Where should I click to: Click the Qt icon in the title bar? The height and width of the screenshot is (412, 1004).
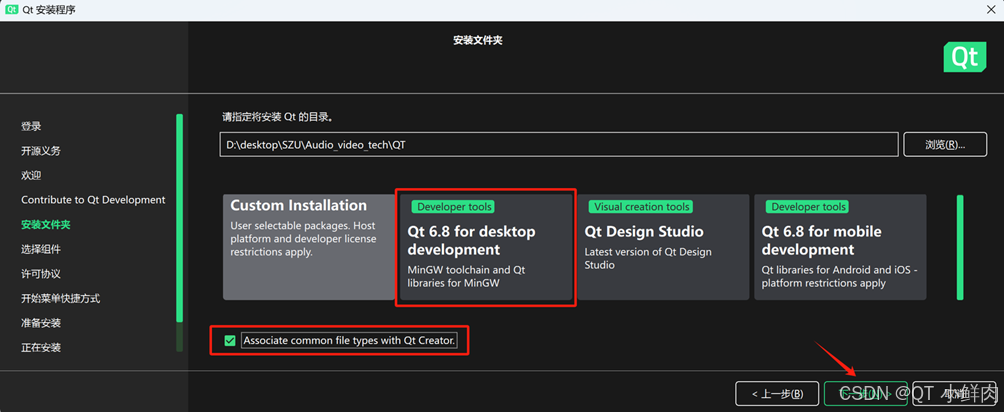(x=12, y=10)
